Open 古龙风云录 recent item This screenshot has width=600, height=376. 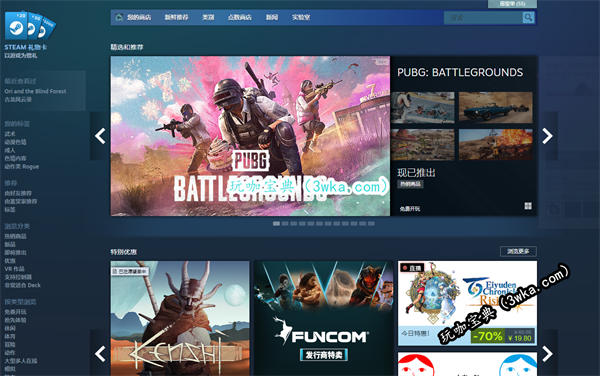point(18,99)
